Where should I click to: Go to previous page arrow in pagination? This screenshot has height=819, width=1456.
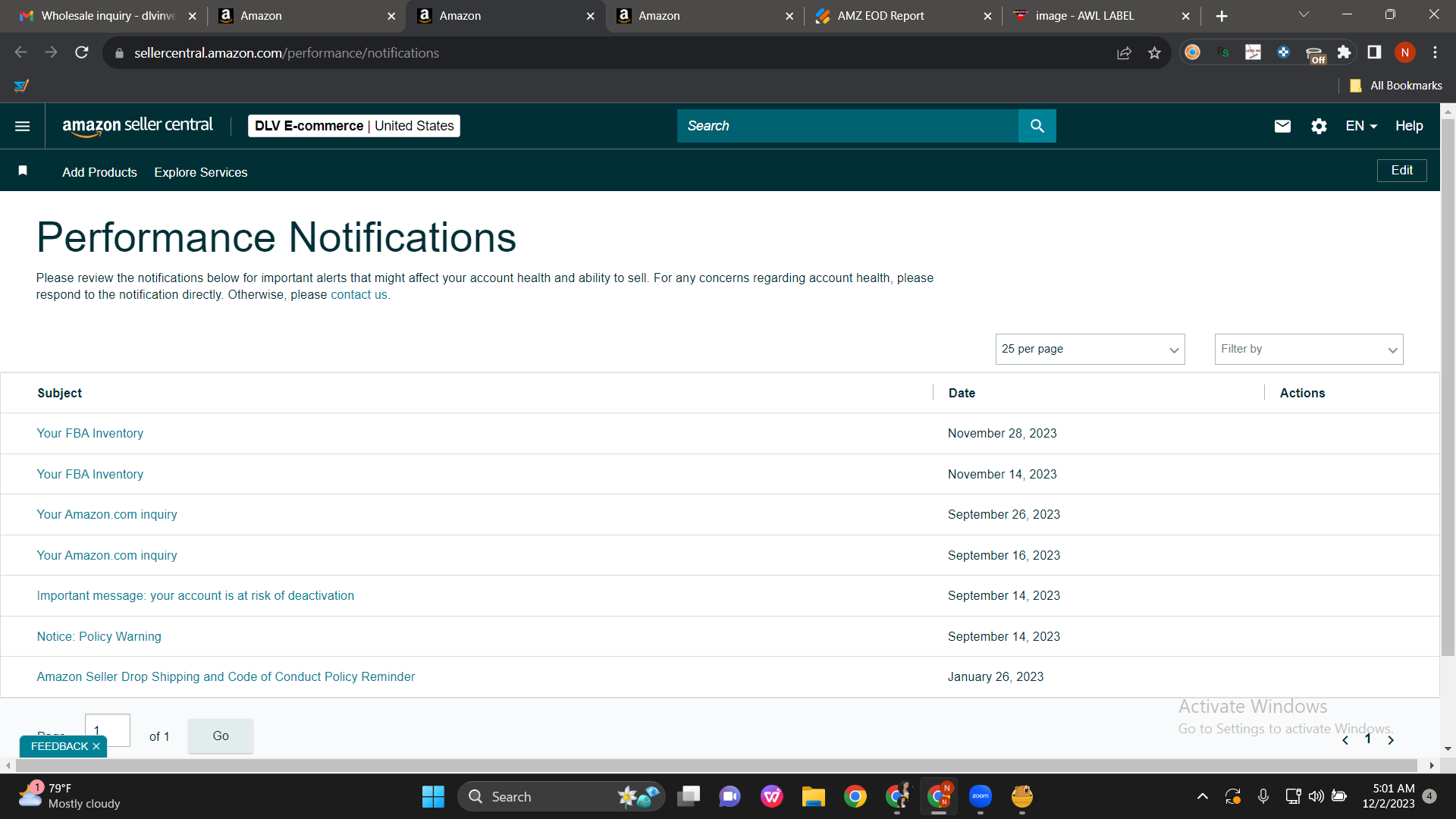[x=1345, y=740]
